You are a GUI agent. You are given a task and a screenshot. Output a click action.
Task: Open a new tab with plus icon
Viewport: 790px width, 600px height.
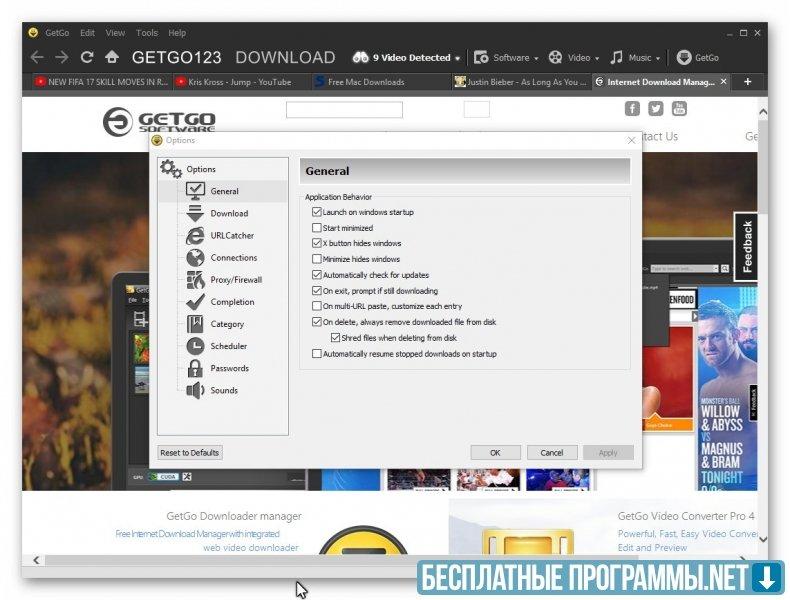(x=748, y=82)
